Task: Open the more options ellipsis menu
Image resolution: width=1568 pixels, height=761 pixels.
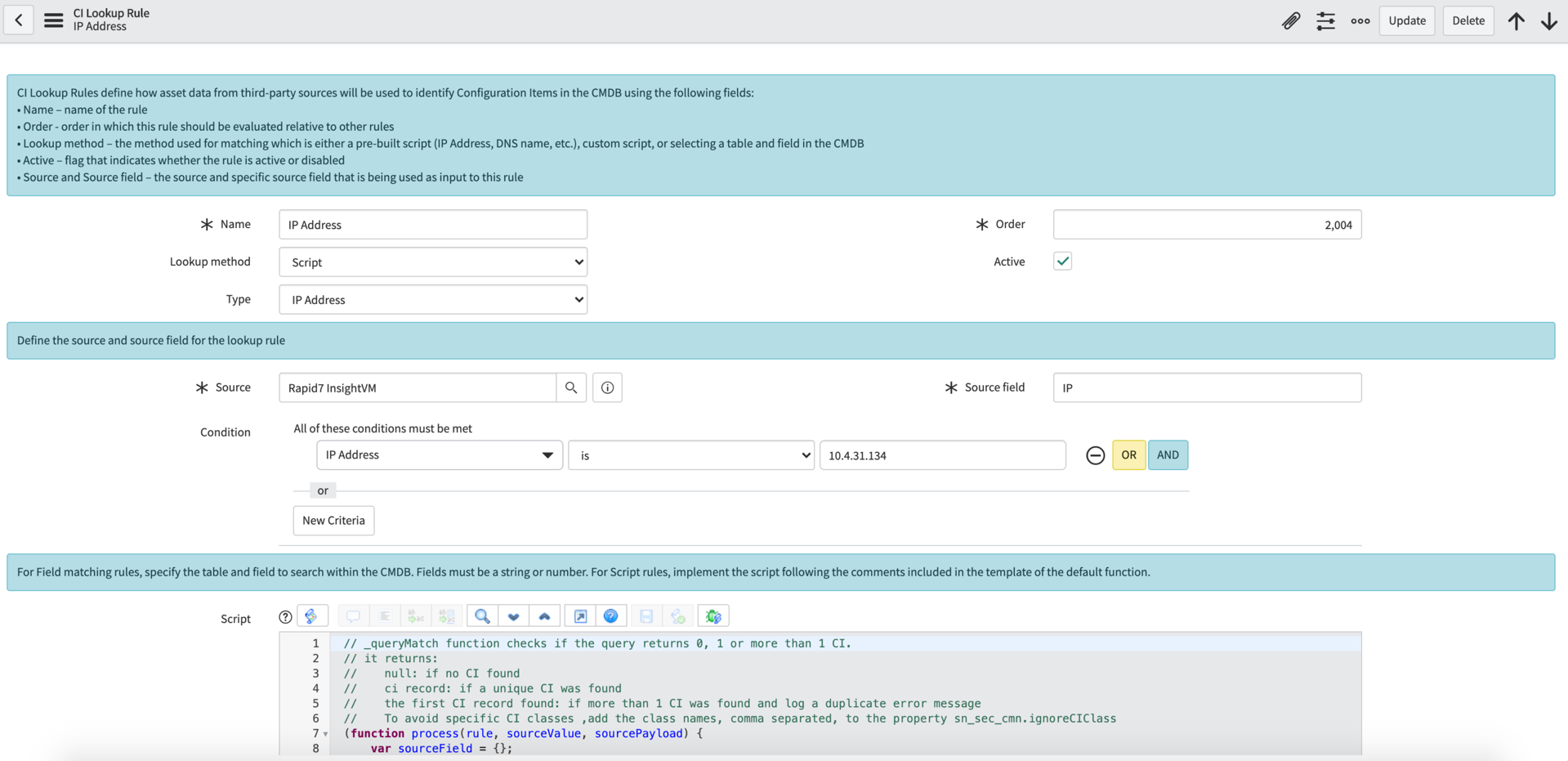Action: 1360,20
